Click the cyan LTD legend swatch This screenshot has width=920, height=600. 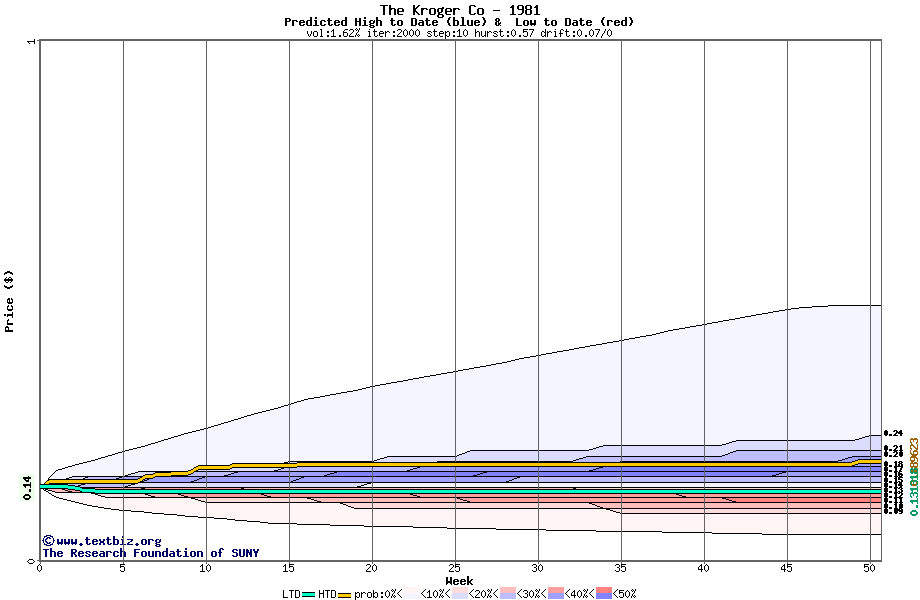pyautogui.click(x=309, y=595)
